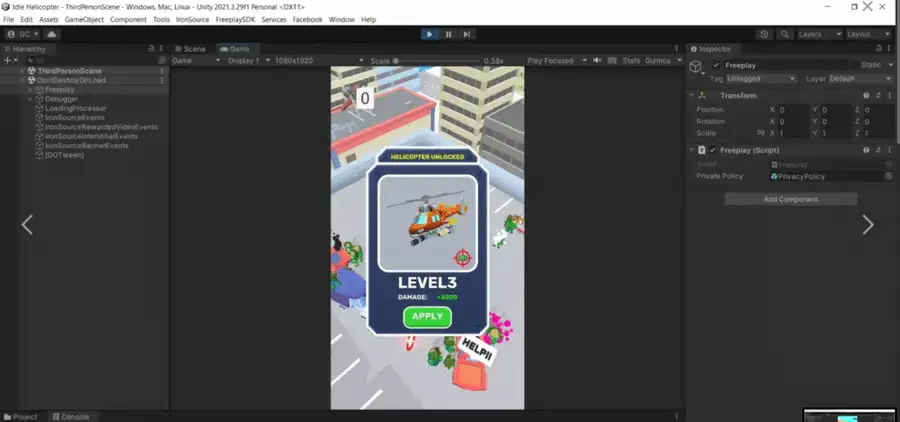The height and width of the screenshot is (422, 900).
Task: Open the GameObject menu
Action: [84, 20]
